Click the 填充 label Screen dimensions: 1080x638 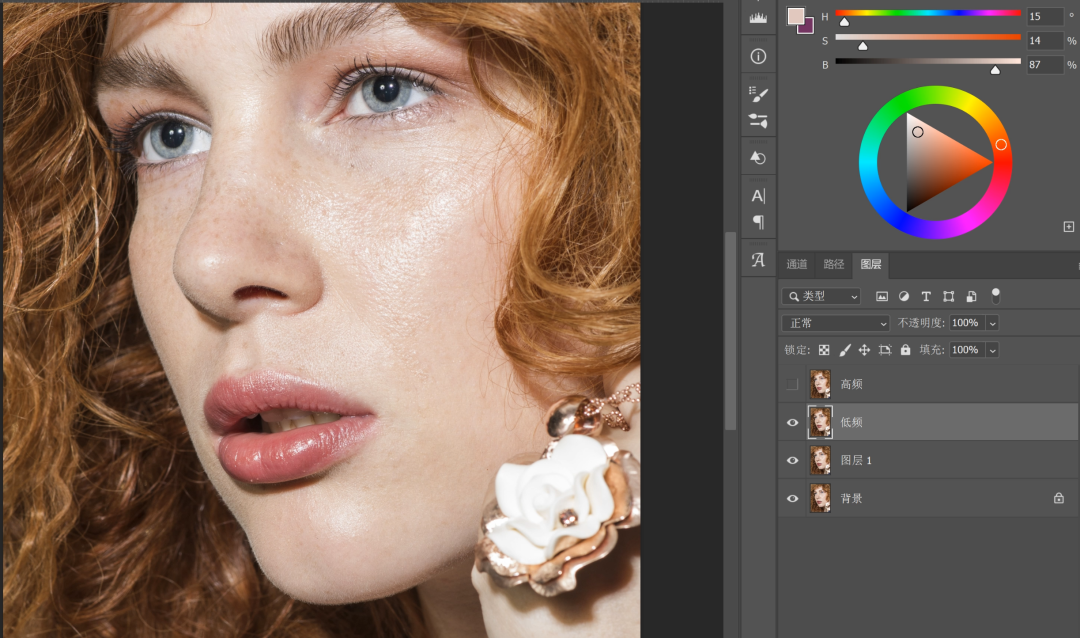pyautogui.click(x=932, y=350)
